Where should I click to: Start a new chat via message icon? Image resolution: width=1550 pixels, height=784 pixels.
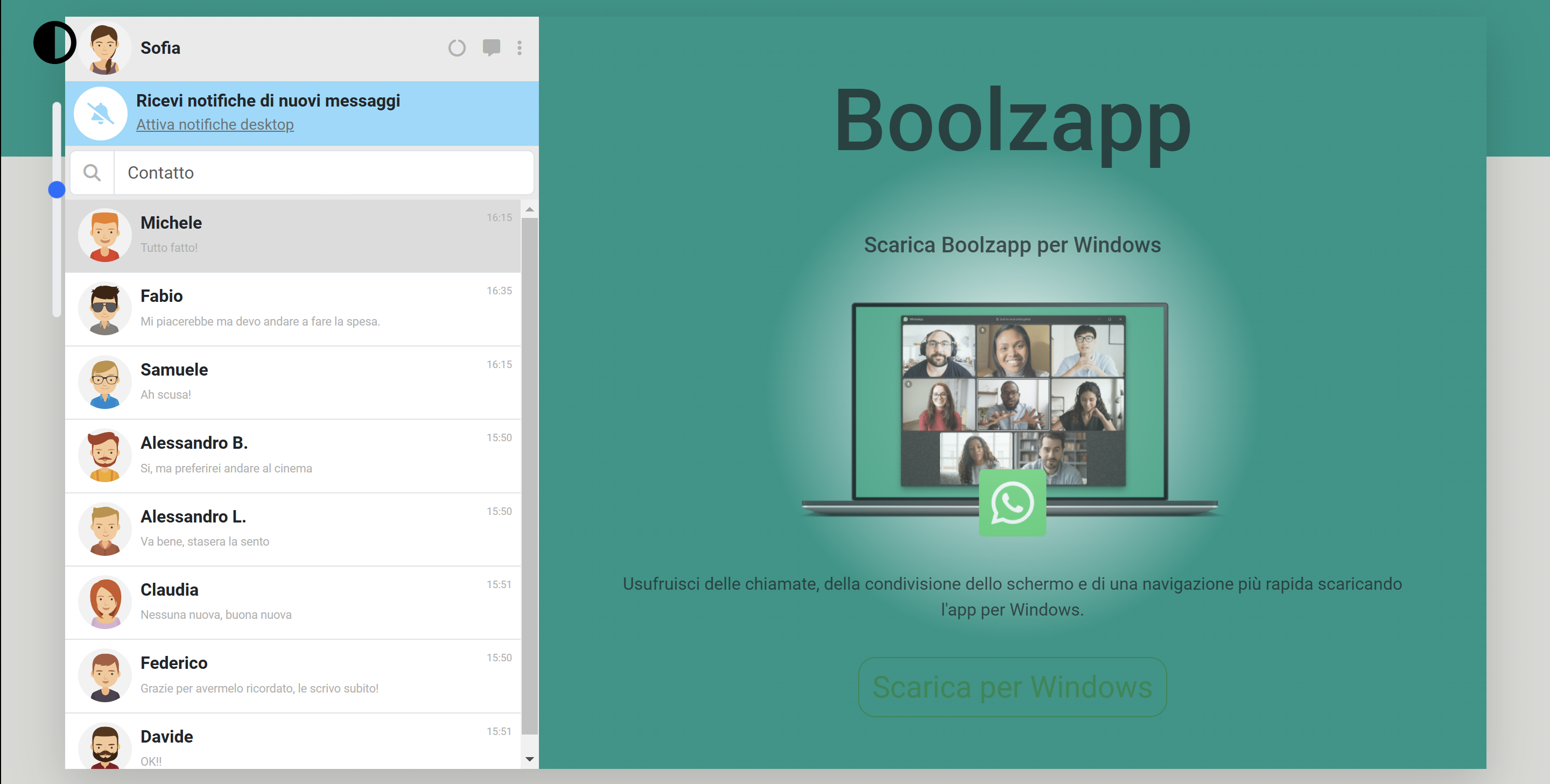(x=491, y=47)
